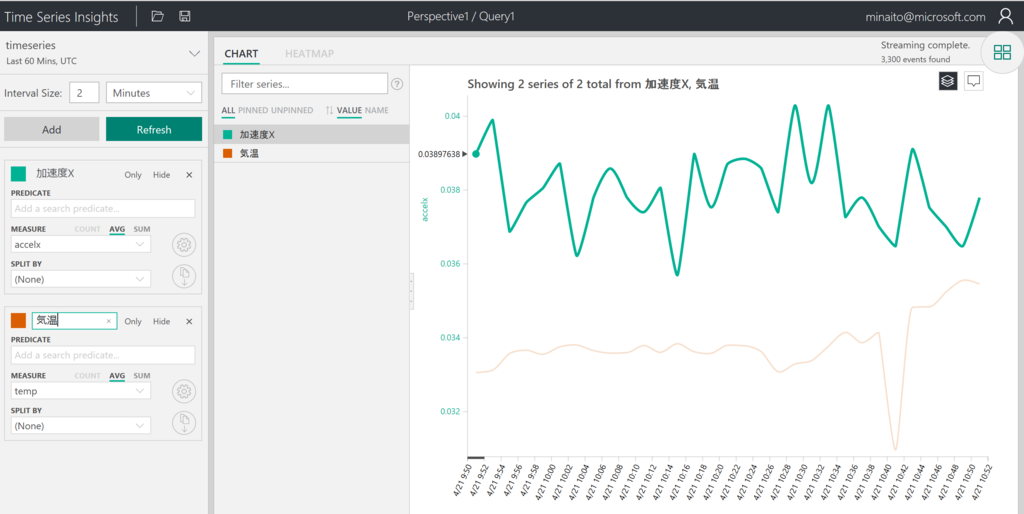
Task: Click the 気温 name edit field
Action: [x=74, y=321]
